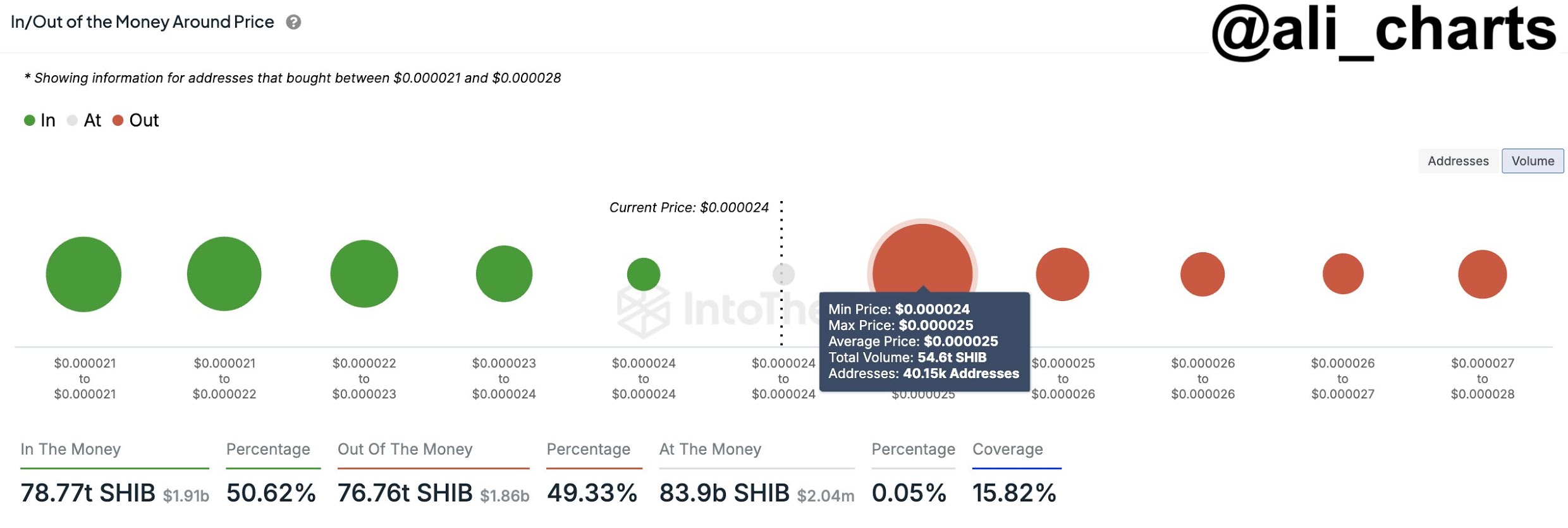1568x528 pixels.
Task: Click red bubble for $0.000026 to $0.000027
Action: pos(1343,274)
